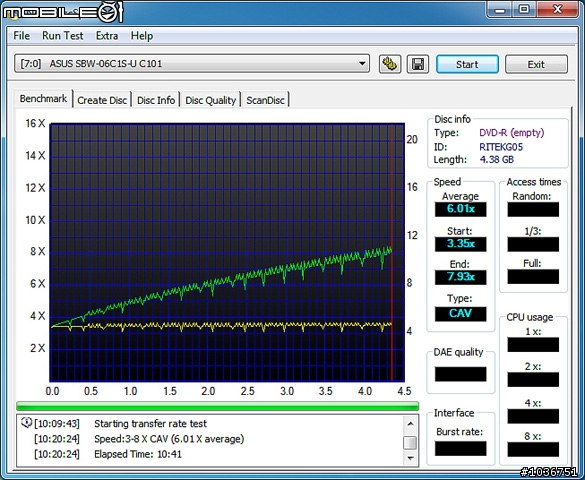Maximize the benchmark window
This screenshot has height=480, width=585.
524,9
